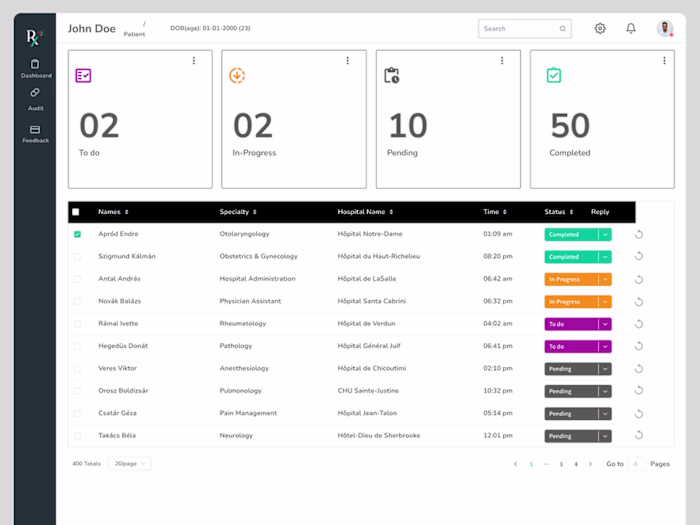Click the Completed status label for Apród Endre
This screenshot has height=525, width=700.
(564, 234)
